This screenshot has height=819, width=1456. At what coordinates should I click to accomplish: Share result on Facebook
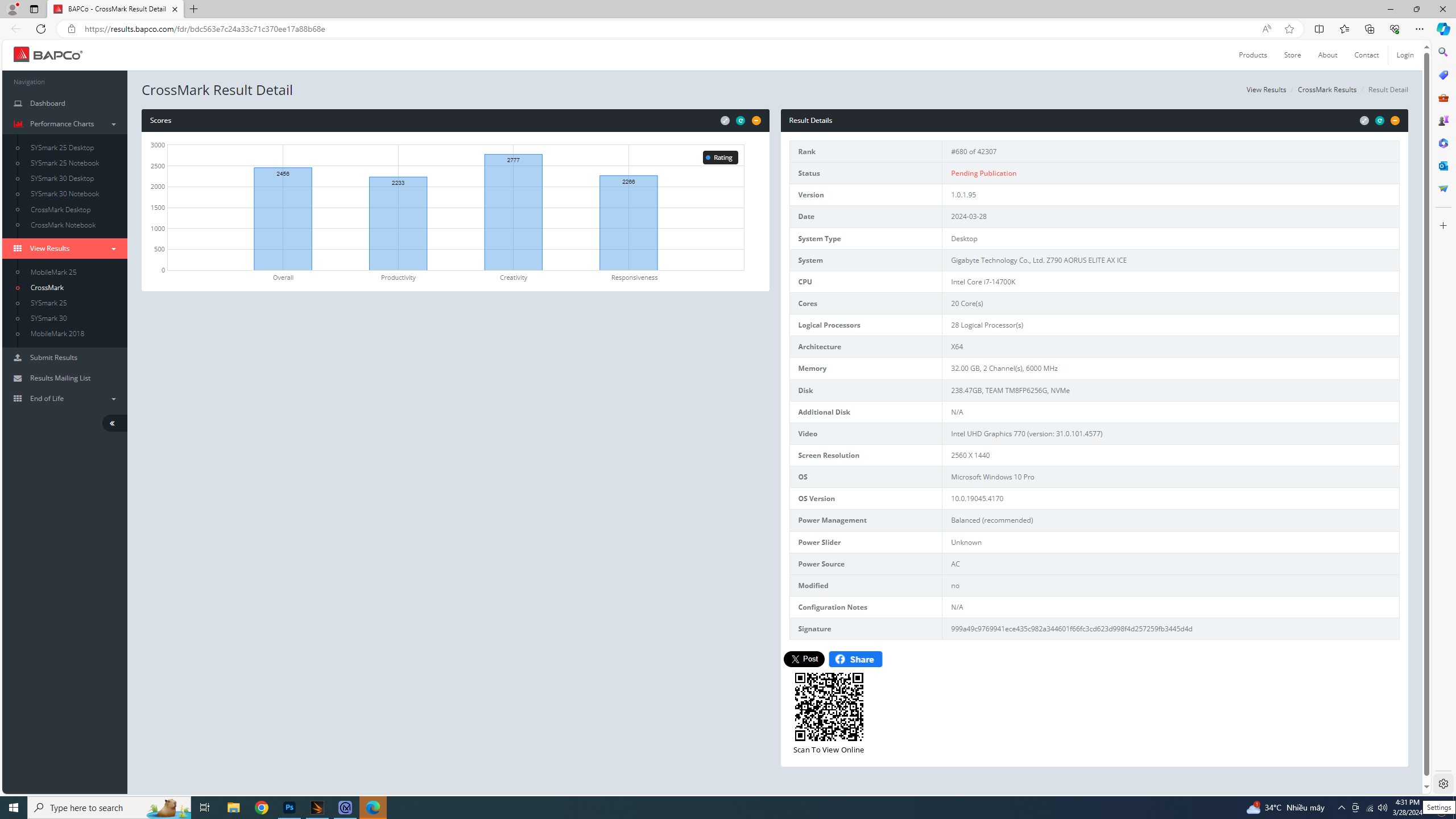click(855, 659)
